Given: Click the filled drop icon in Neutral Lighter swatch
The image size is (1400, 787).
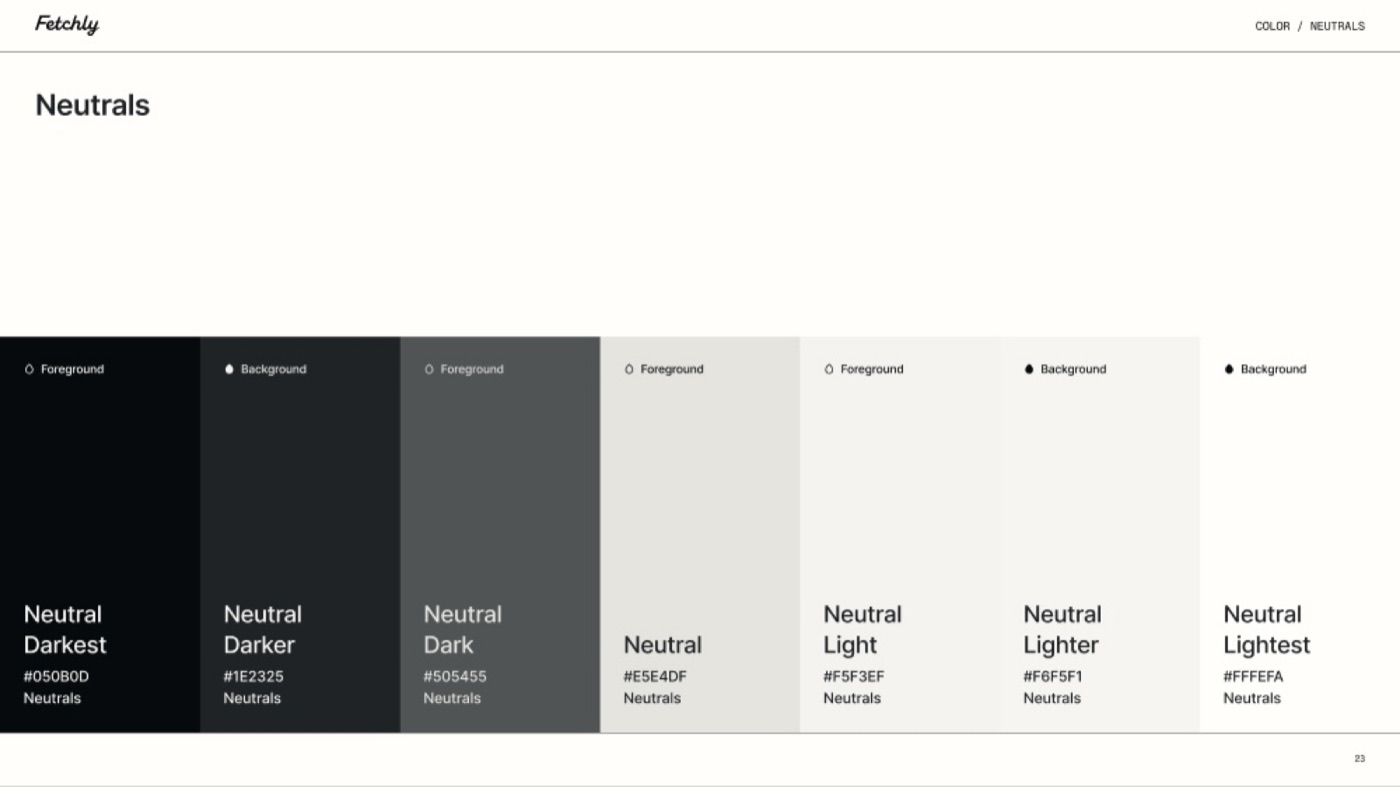Looking at the screenshot, I should [x=1029, y=369].
